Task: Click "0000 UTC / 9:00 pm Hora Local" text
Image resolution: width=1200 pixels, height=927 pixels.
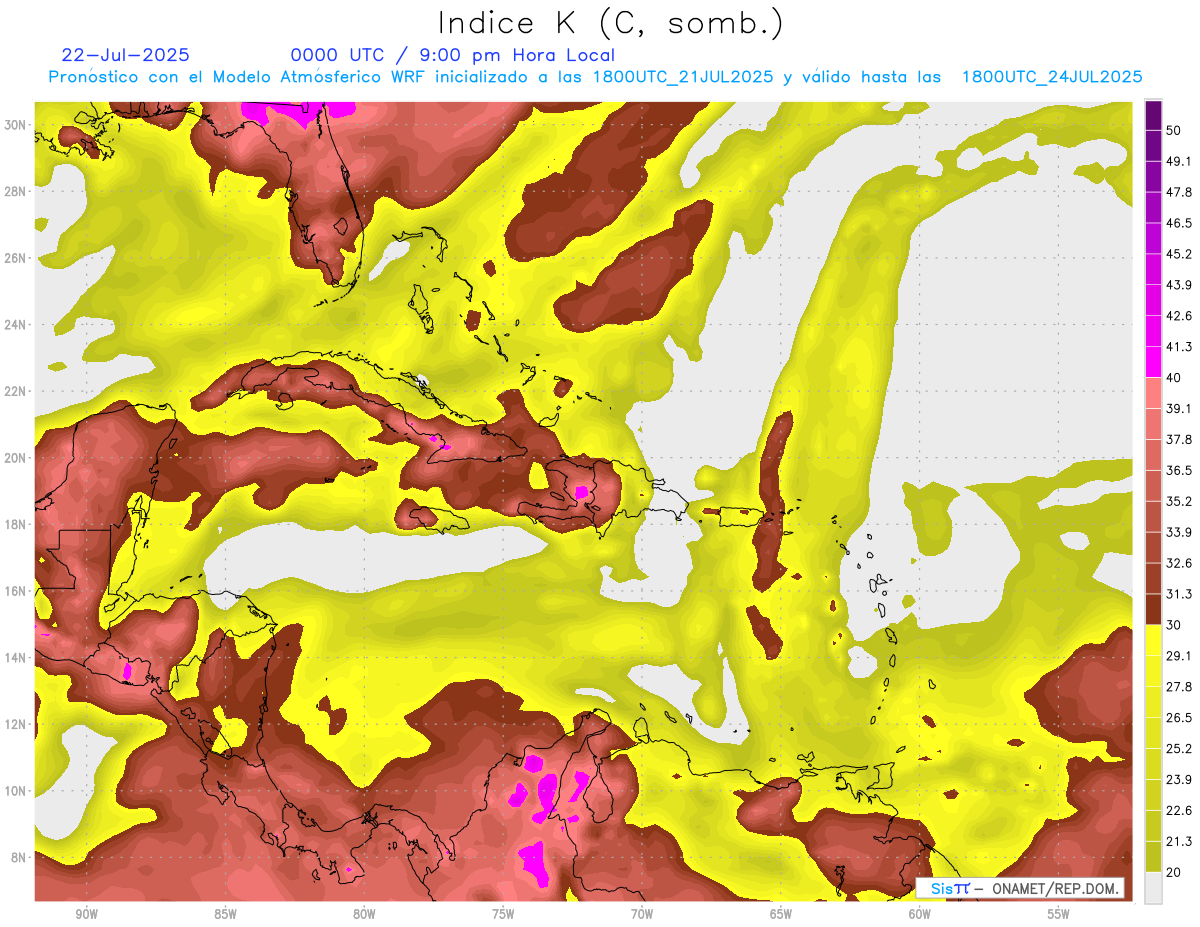Action: (x=453, y=55)
